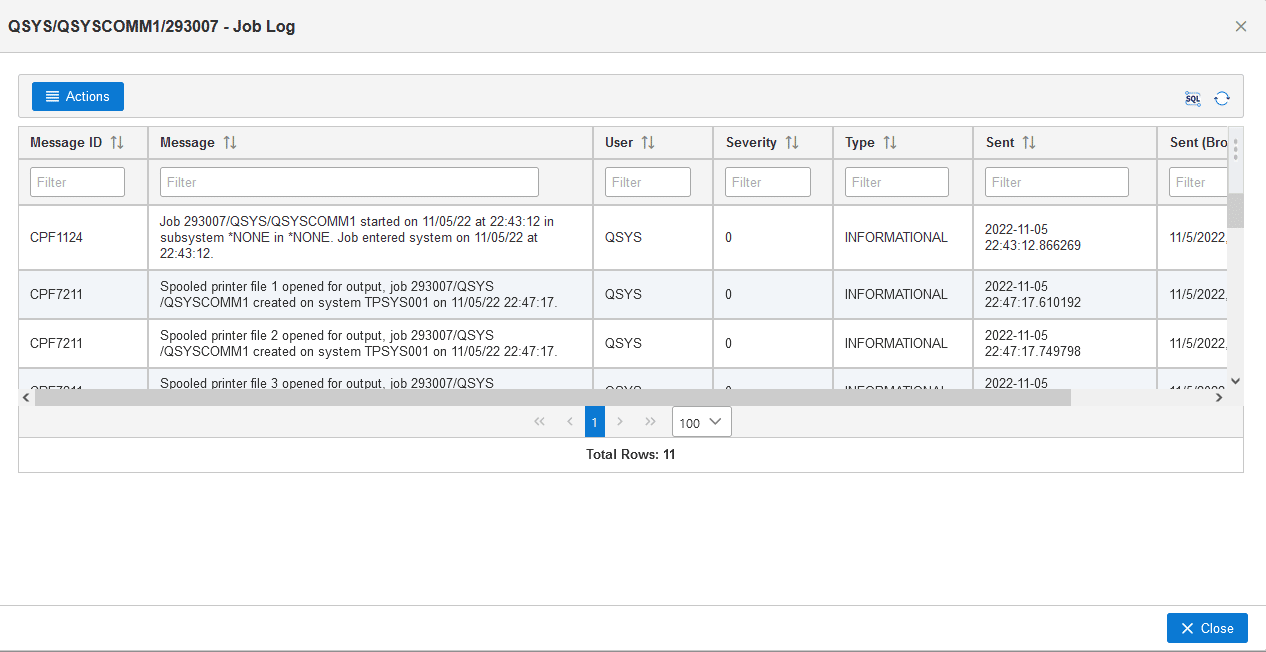Click the scroll right arrow below the table
The image size is (1266, 652).
coord(1219,398)
